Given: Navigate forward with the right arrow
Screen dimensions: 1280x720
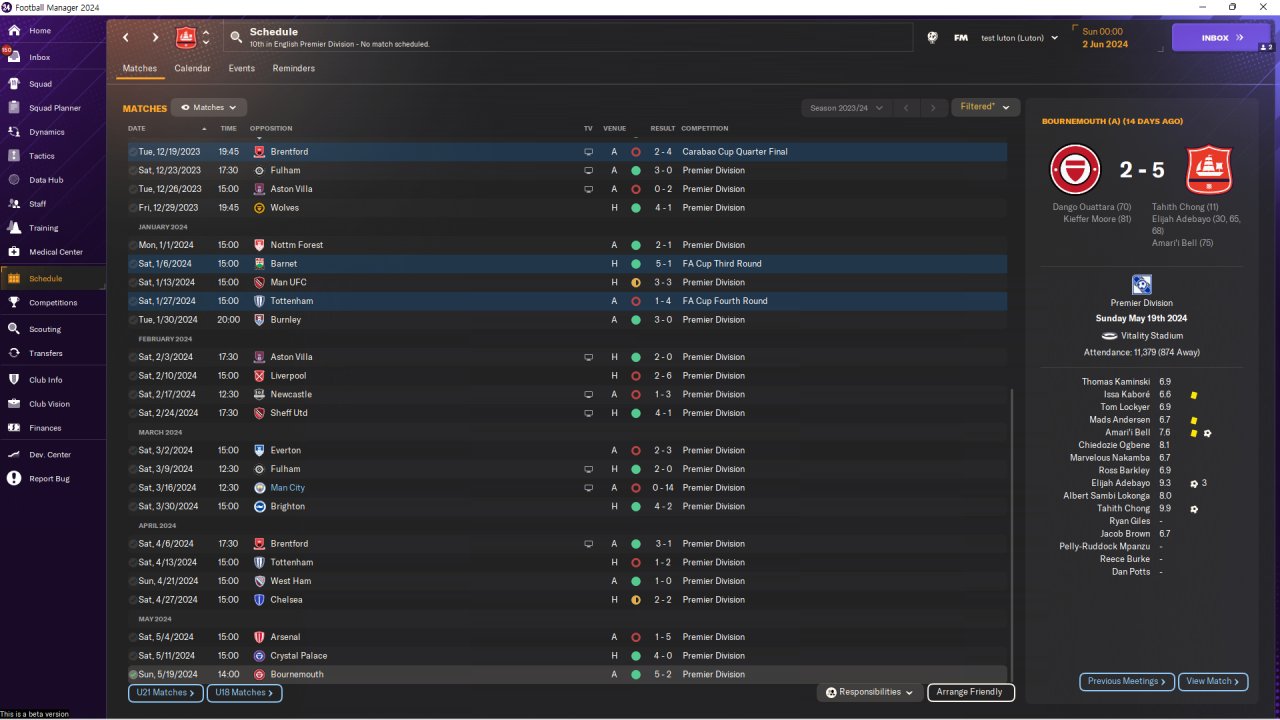Looking at the screenshot, I should pos(155,38).
